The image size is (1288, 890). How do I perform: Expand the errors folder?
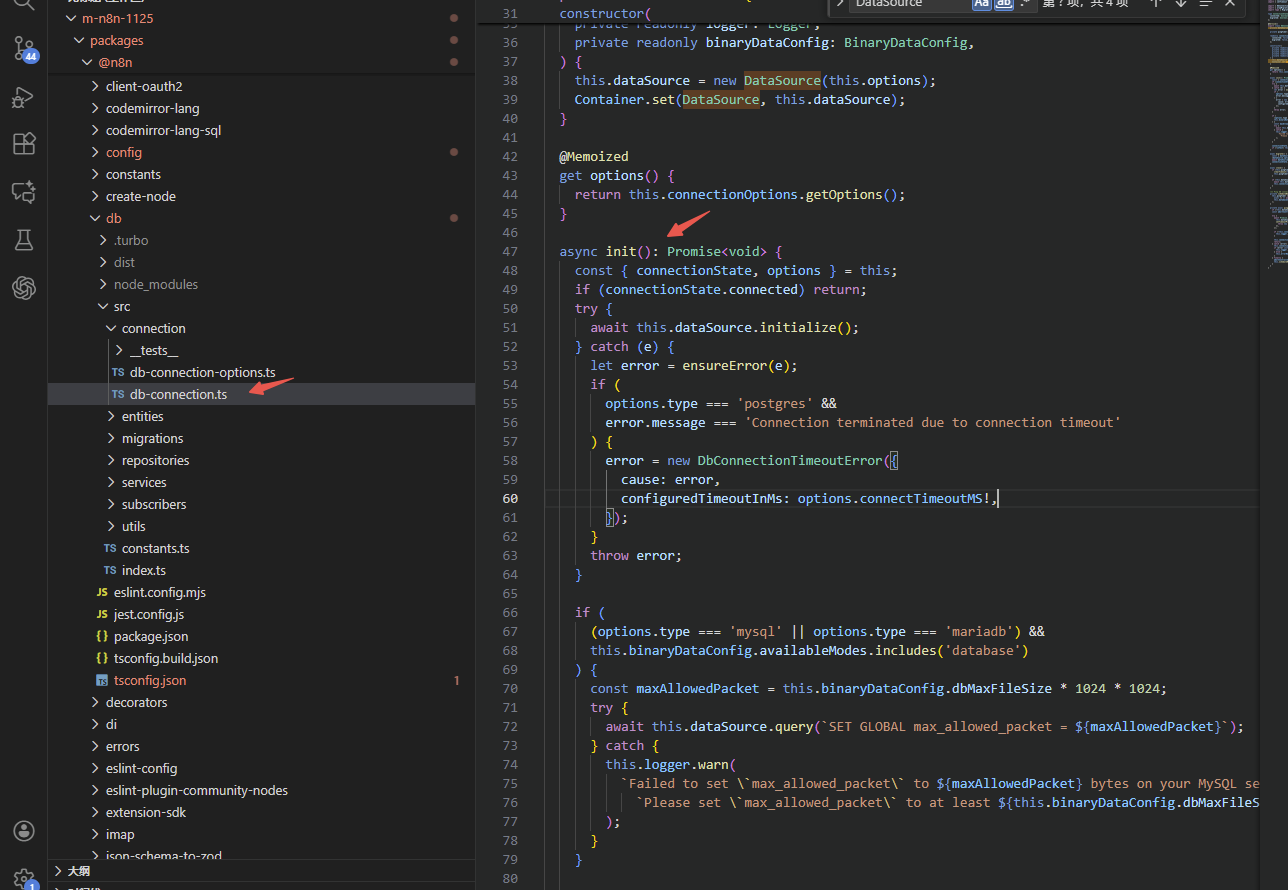click(94, 746)
